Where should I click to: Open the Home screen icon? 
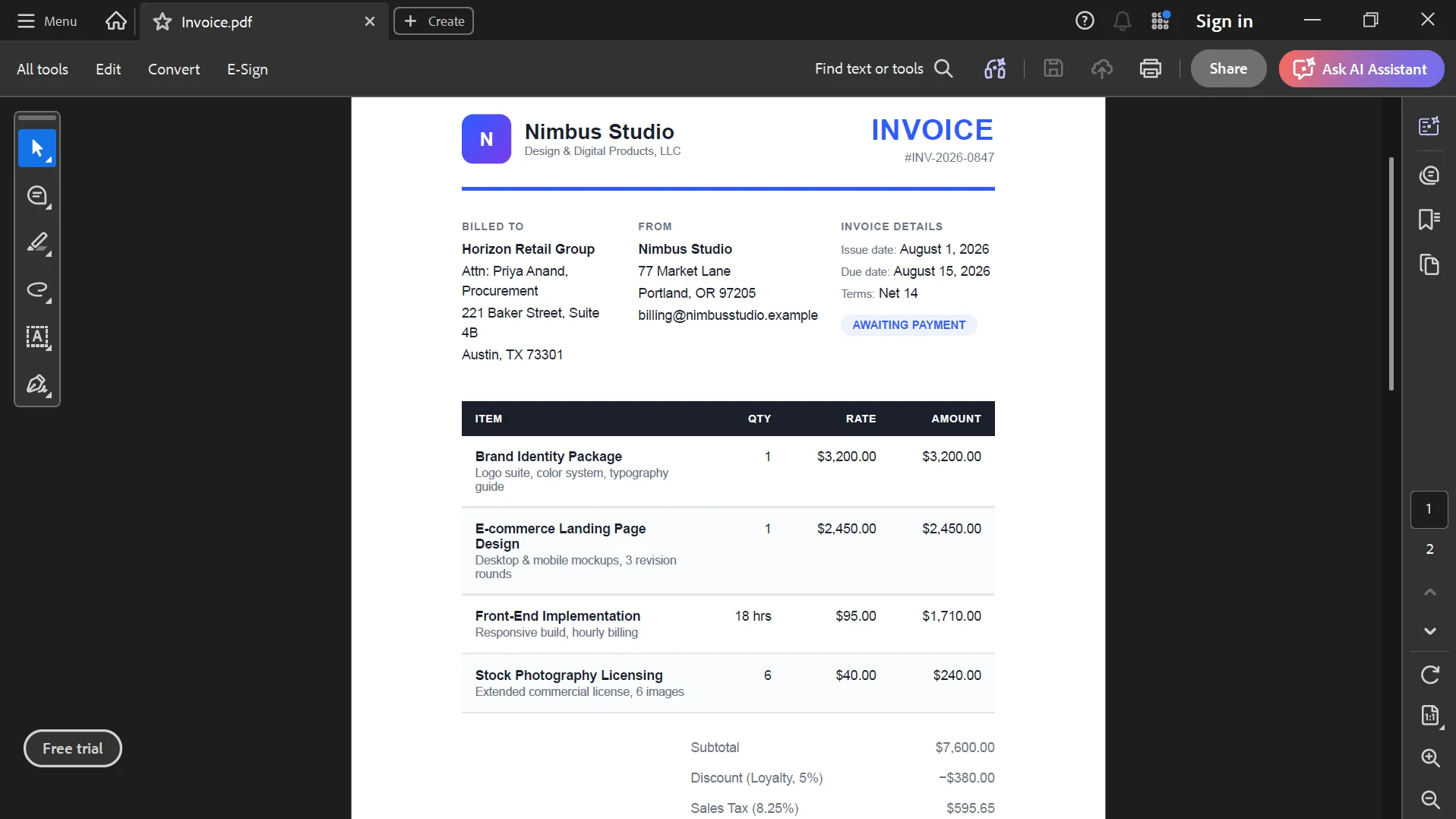click(116, 21)
